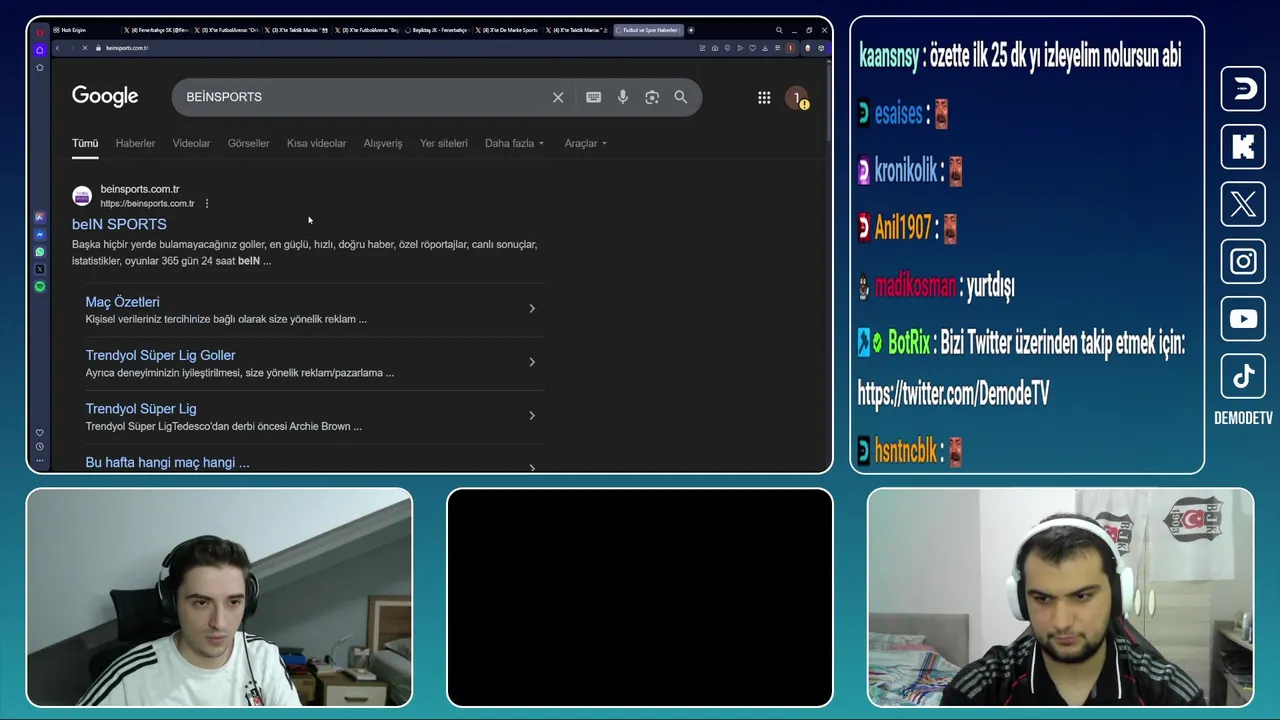Switch to Beşiktaş JK - Fenerbahçe browser tab
Screen dimensions: 1280x720
tap(436, 30)
